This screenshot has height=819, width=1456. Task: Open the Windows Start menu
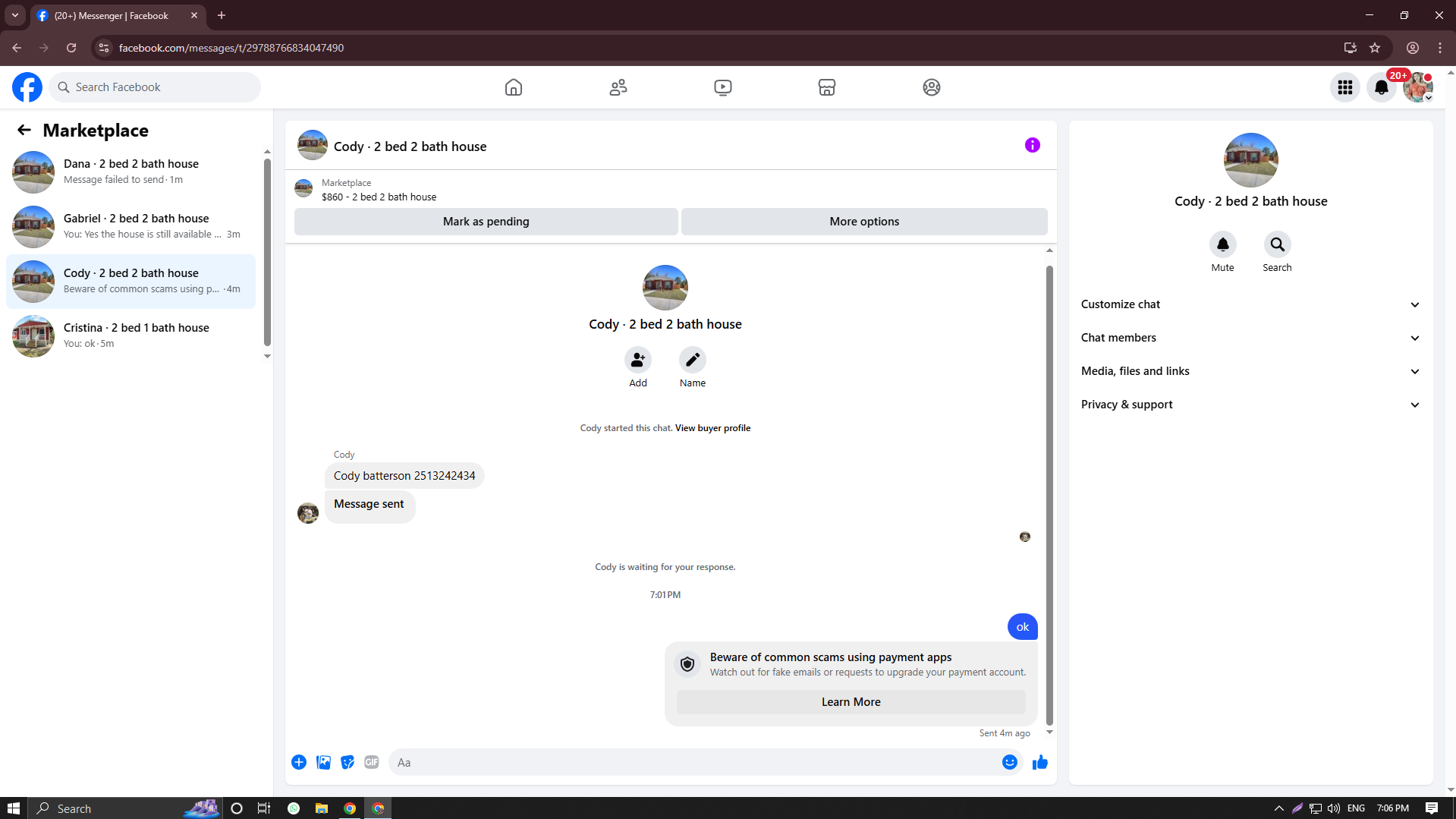coord(14,808)
